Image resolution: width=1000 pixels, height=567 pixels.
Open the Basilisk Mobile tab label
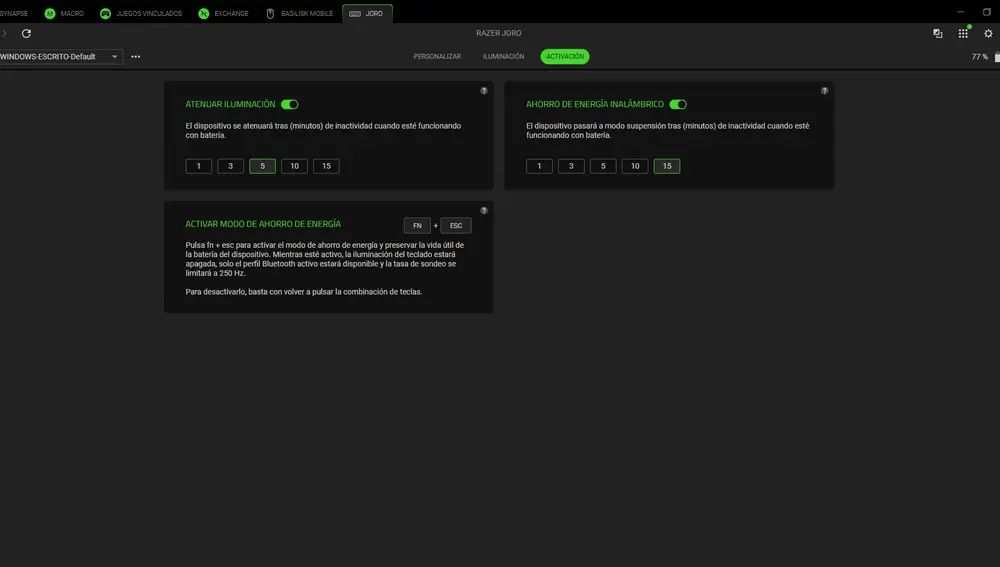pyautogui.click(x=307, y=13)
